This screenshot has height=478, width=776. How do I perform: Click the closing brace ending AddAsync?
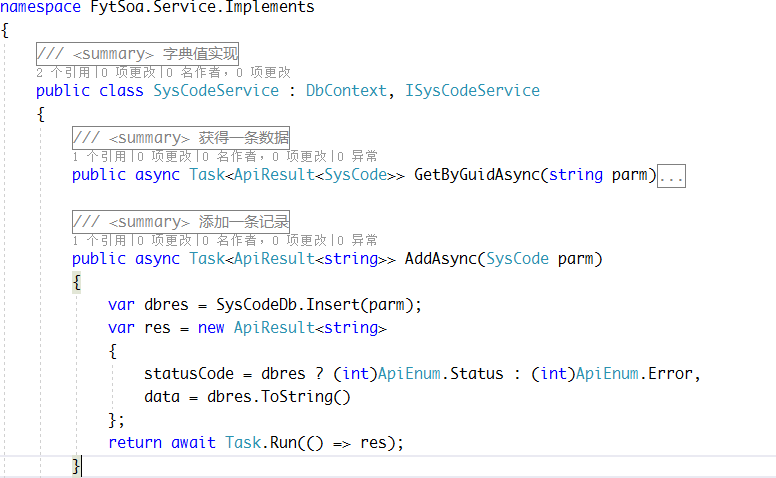76,466
